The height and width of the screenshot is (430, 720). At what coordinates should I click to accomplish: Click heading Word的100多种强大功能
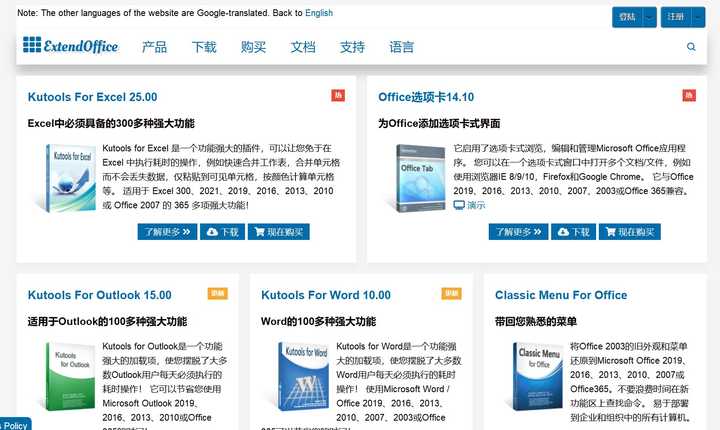pos(318,321)
